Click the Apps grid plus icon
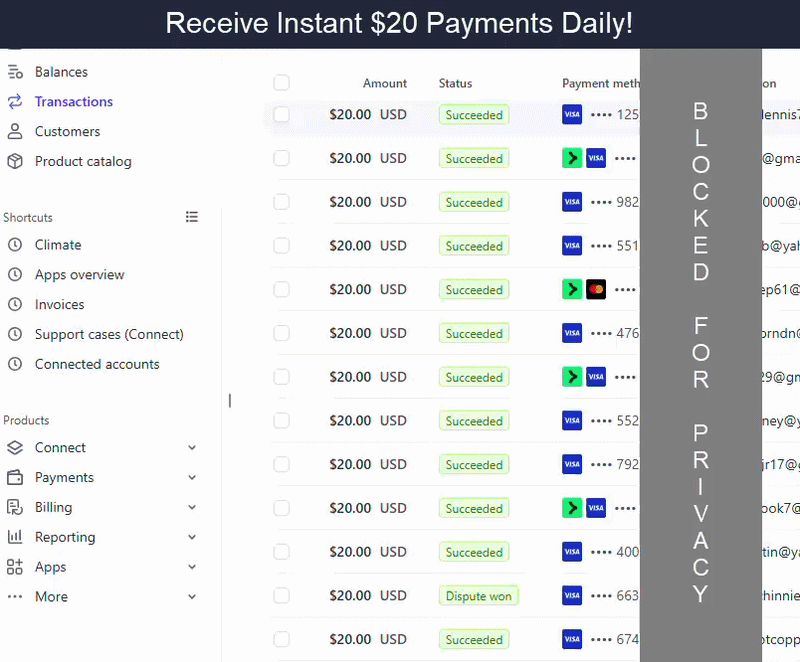800x662 pixels. coord(15,567)
